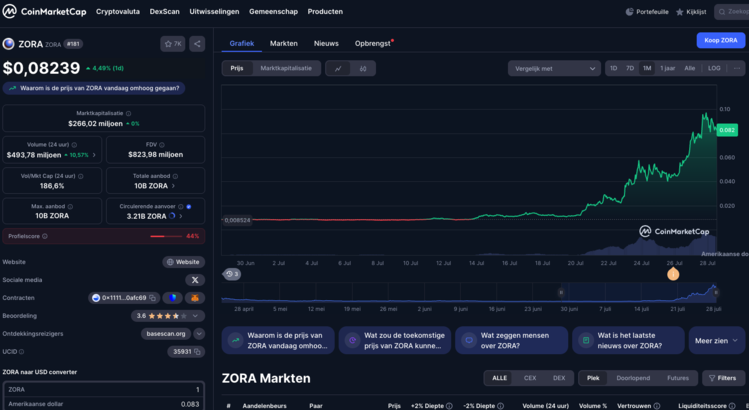Screen dimensions: 749x410
Task: Expand the Beoordeling 3.6 rating dropdown
Action: (195, 316)
